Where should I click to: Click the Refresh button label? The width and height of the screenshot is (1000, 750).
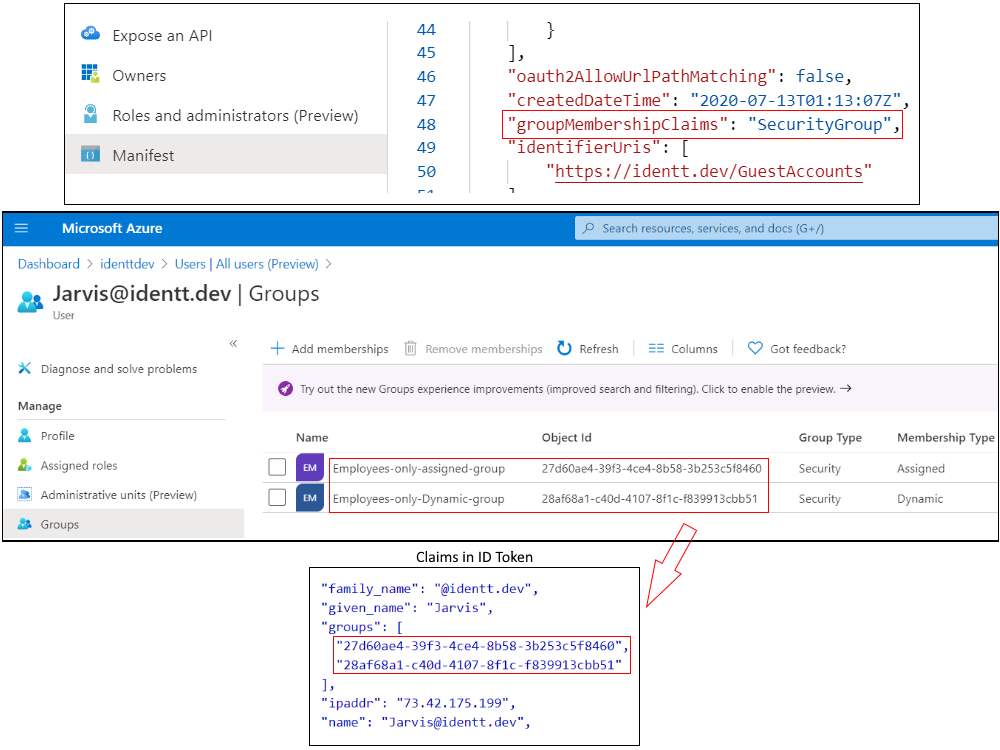pos(599,349)
